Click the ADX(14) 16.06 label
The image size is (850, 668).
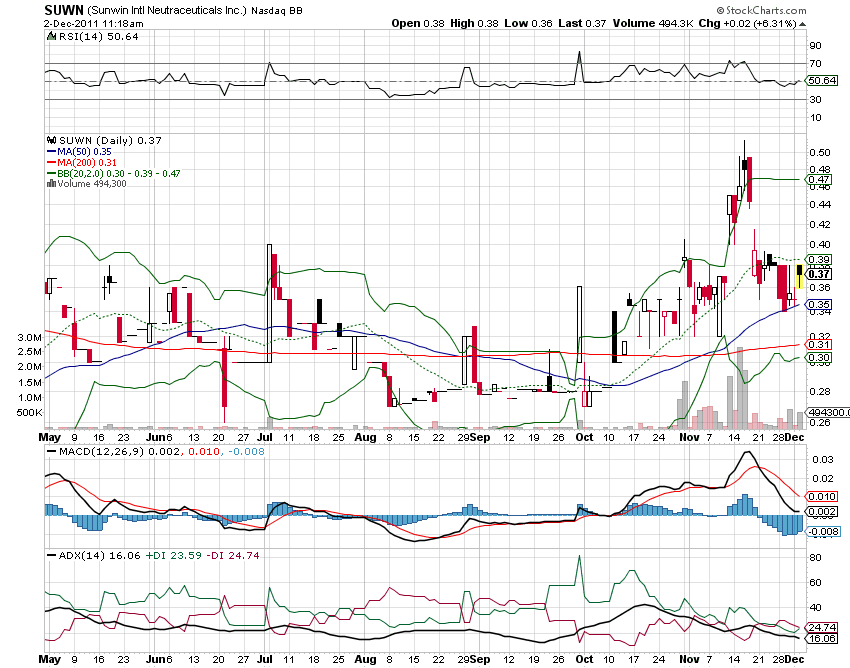tap(99, 555)
